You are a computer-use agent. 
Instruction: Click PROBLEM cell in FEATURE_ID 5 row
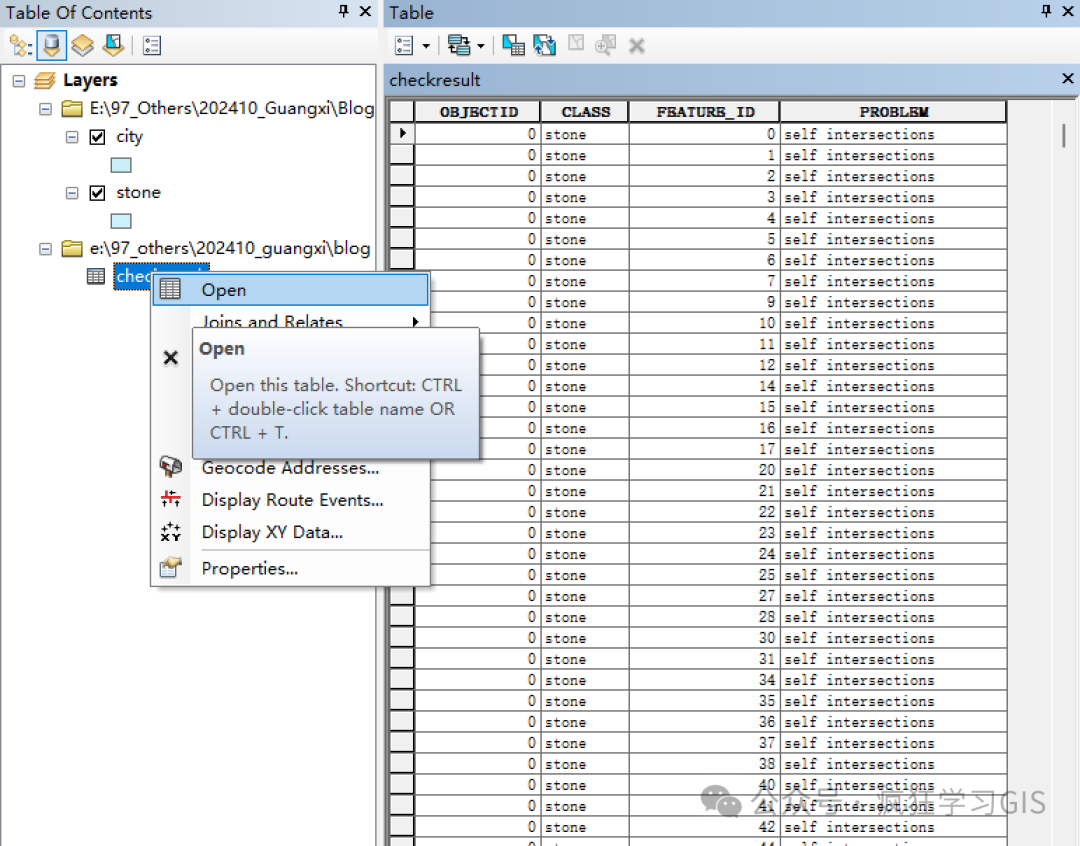click(893, 239)
